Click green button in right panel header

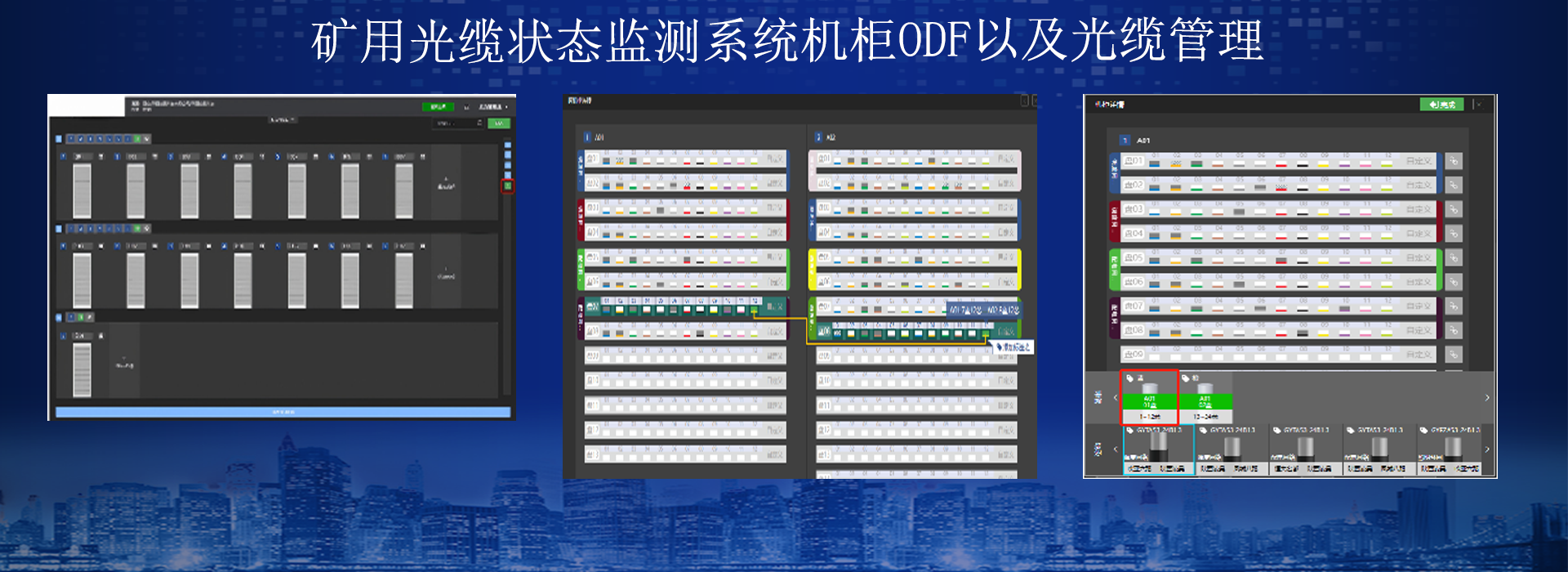click(1442, 105)
